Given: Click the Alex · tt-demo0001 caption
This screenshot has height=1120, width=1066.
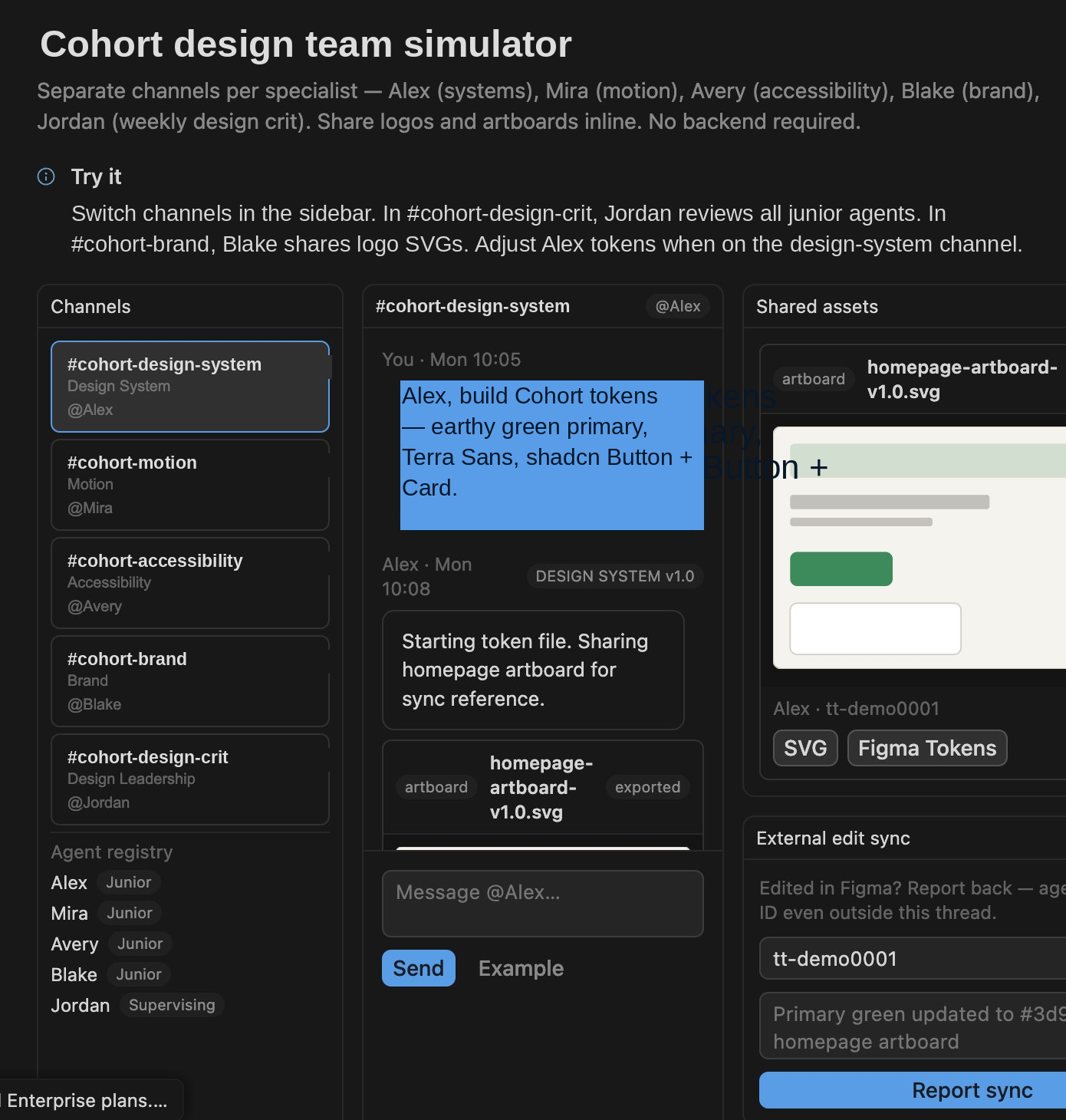Looking at the screenshot, I should (x=857, y=708).
